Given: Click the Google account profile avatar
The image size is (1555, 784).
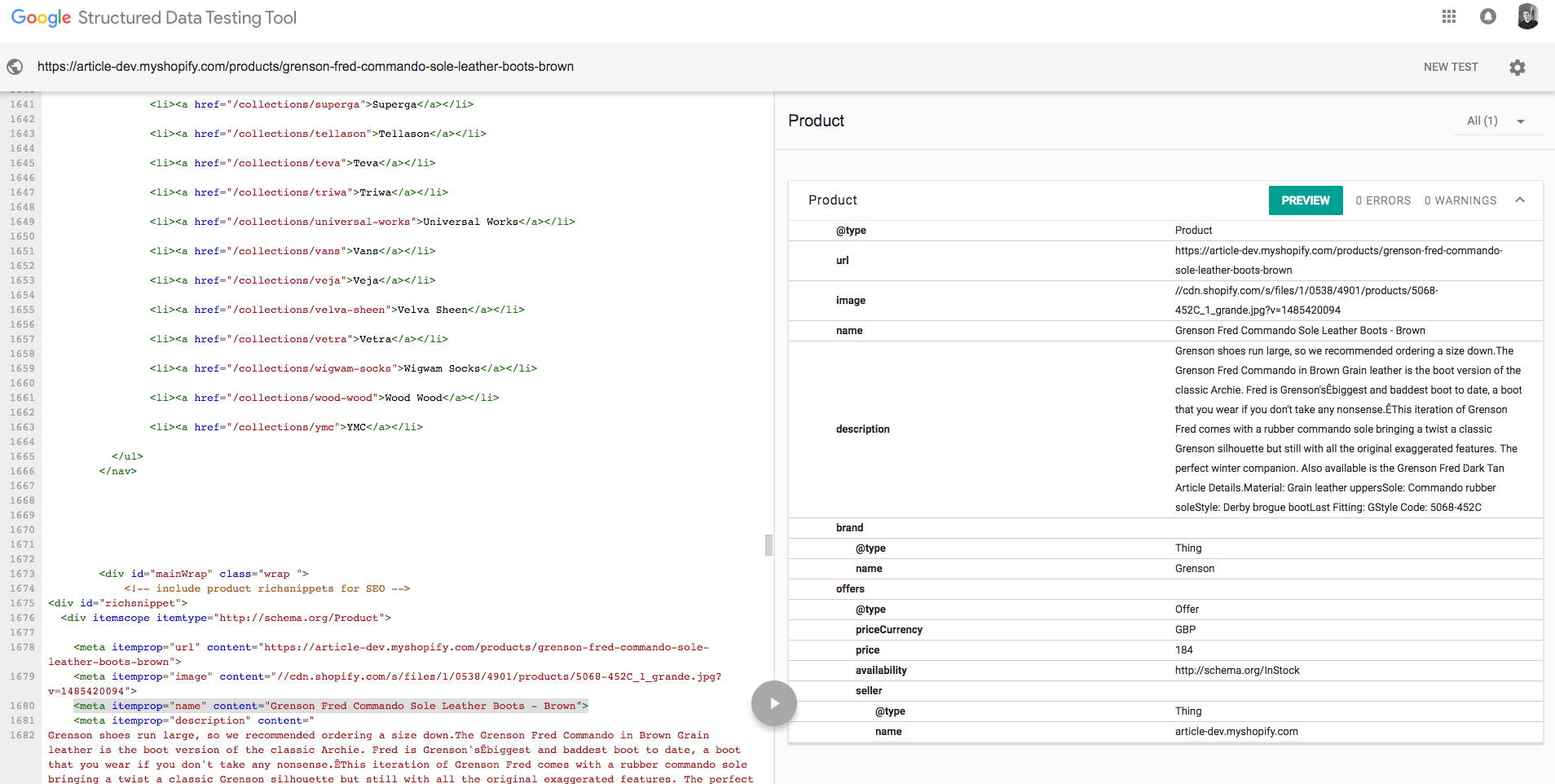Looking at the screenshot, I should coord(1528,16).
